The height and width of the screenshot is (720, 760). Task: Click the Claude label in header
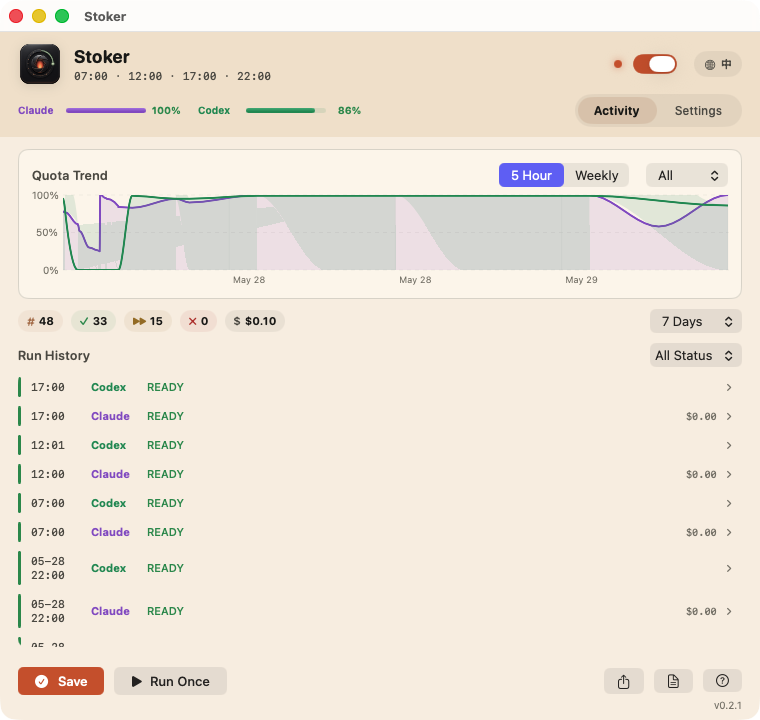coord(35,111)
